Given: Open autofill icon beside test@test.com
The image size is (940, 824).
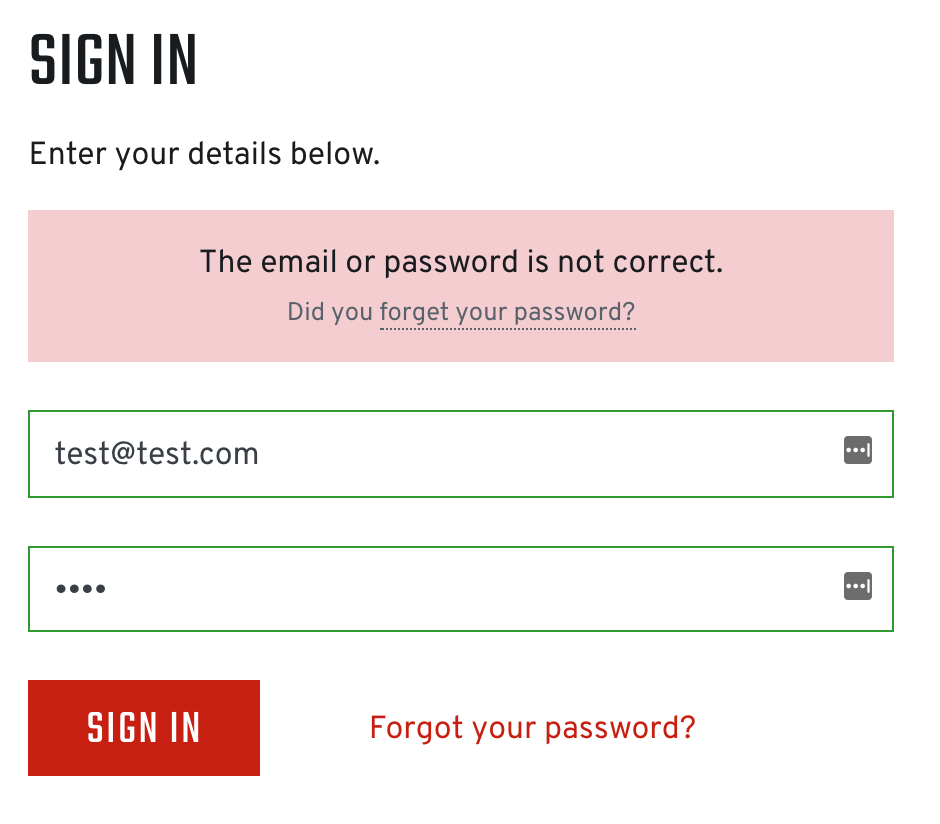Looking at the screenshot, I should [x=857, y=451].
